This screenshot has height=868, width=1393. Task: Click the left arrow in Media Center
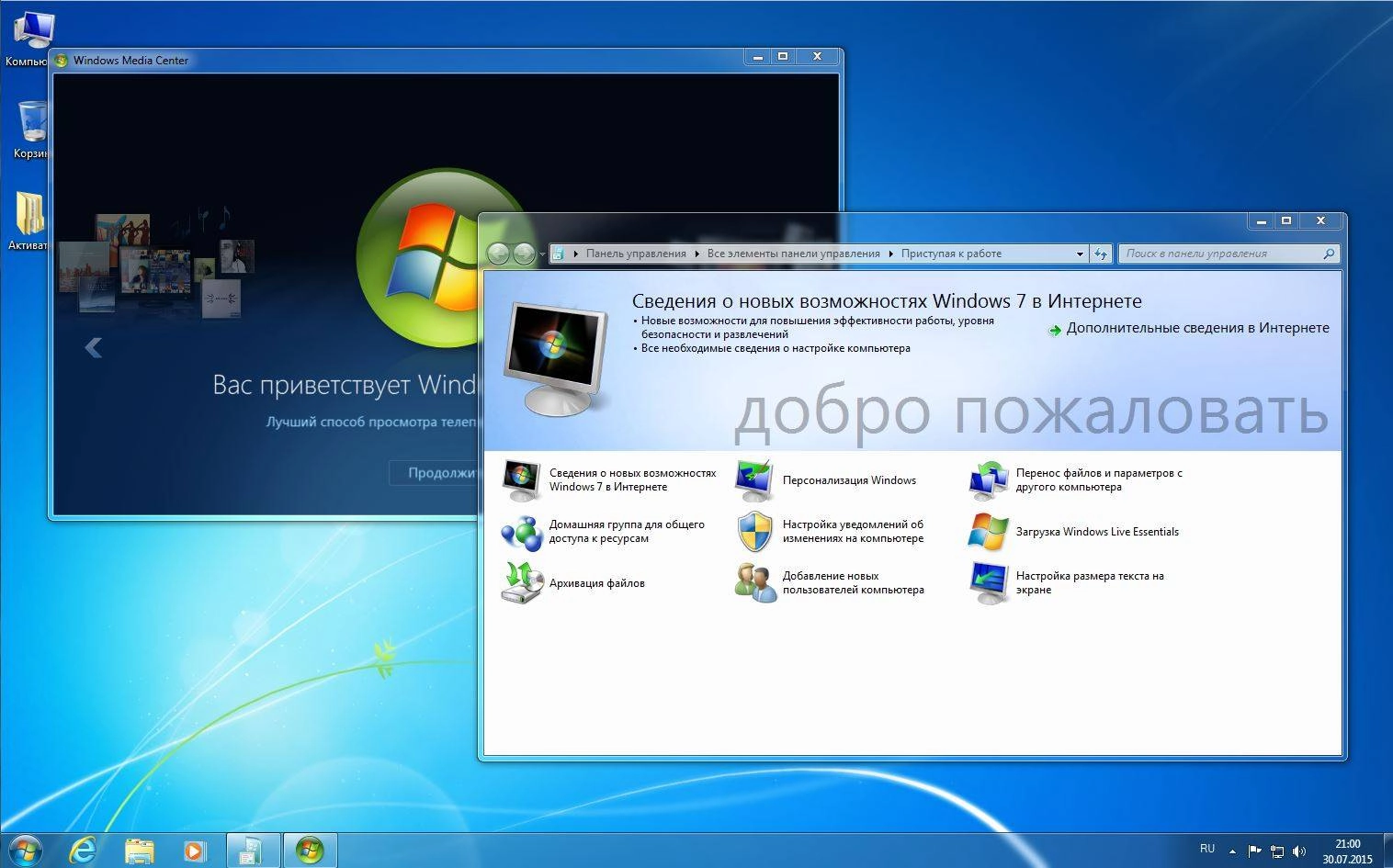93,347
